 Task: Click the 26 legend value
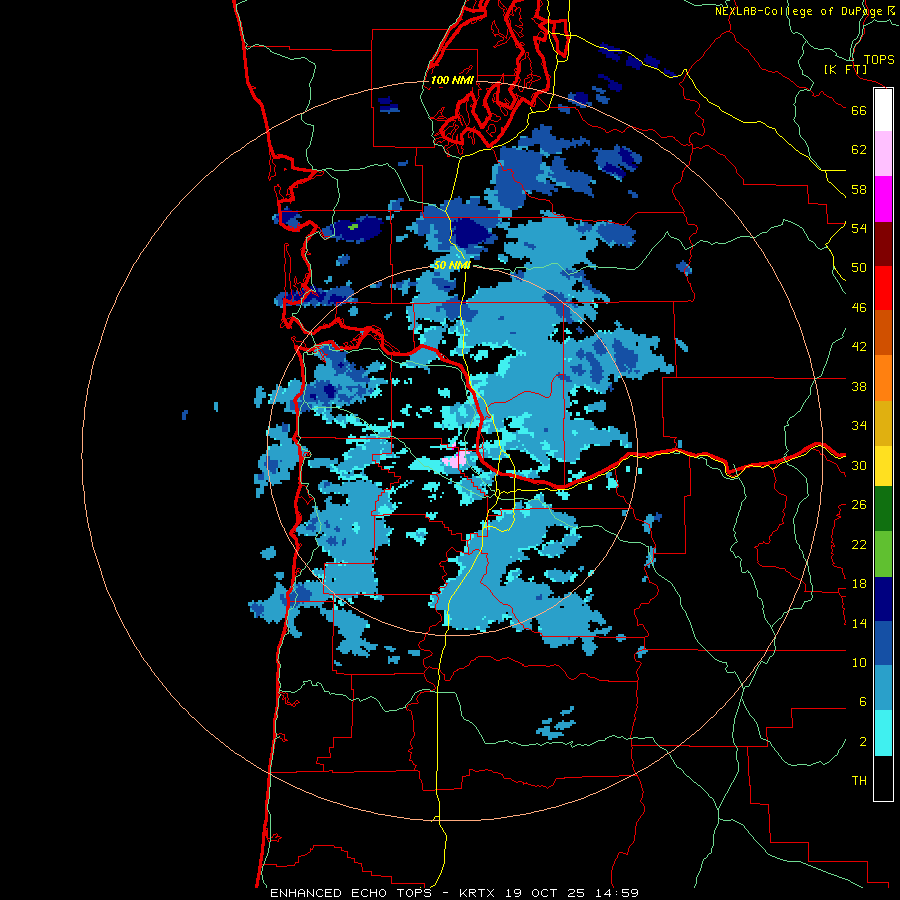[859, 505]
